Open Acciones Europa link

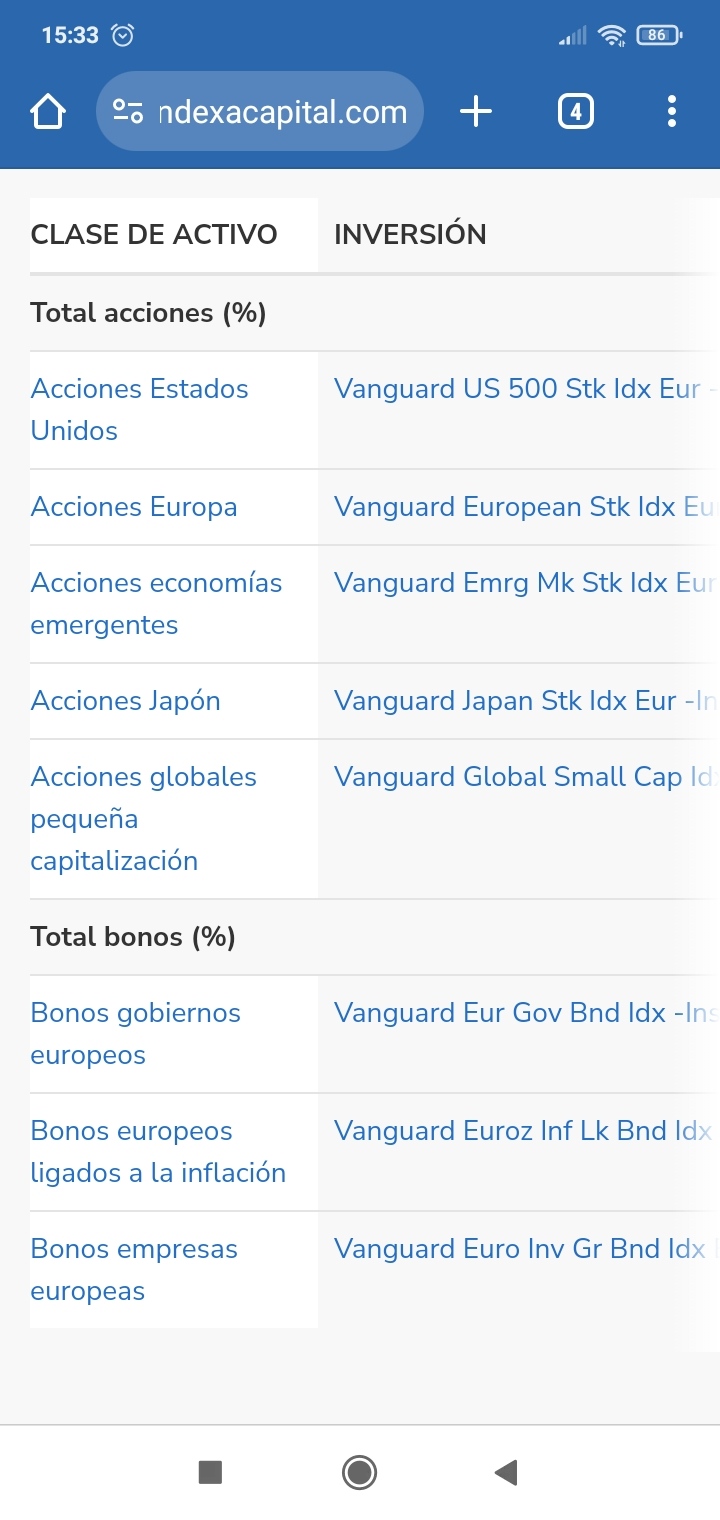[134, 507]
